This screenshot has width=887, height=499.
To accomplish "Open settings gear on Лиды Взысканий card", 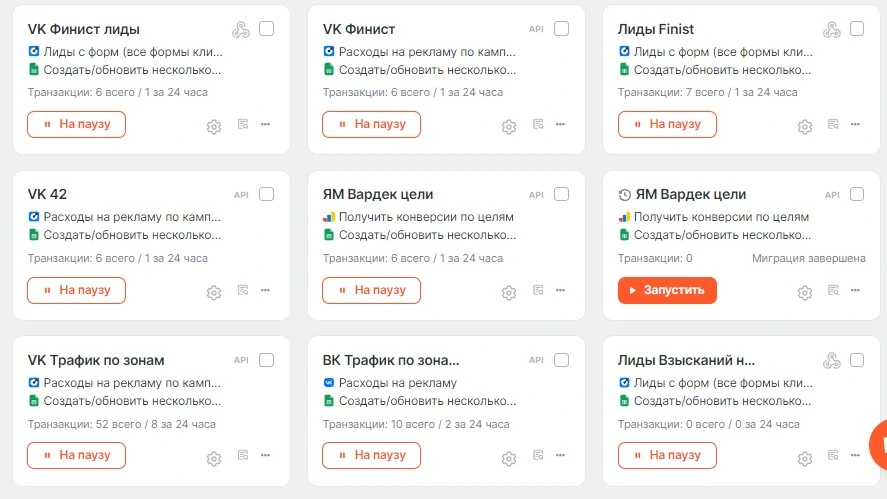I will coord(805,458).
